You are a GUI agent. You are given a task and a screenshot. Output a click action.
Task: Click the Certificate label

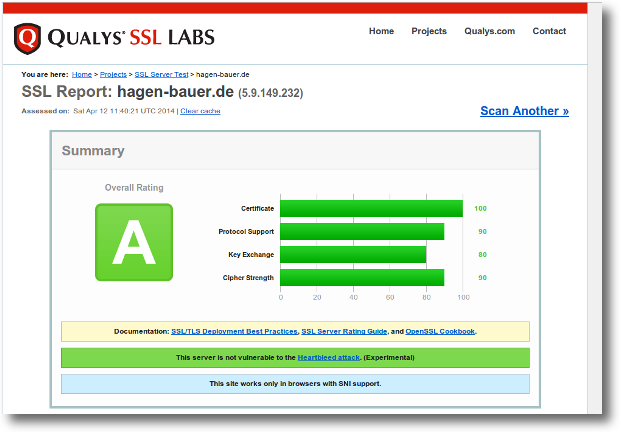tap(257, 209)
